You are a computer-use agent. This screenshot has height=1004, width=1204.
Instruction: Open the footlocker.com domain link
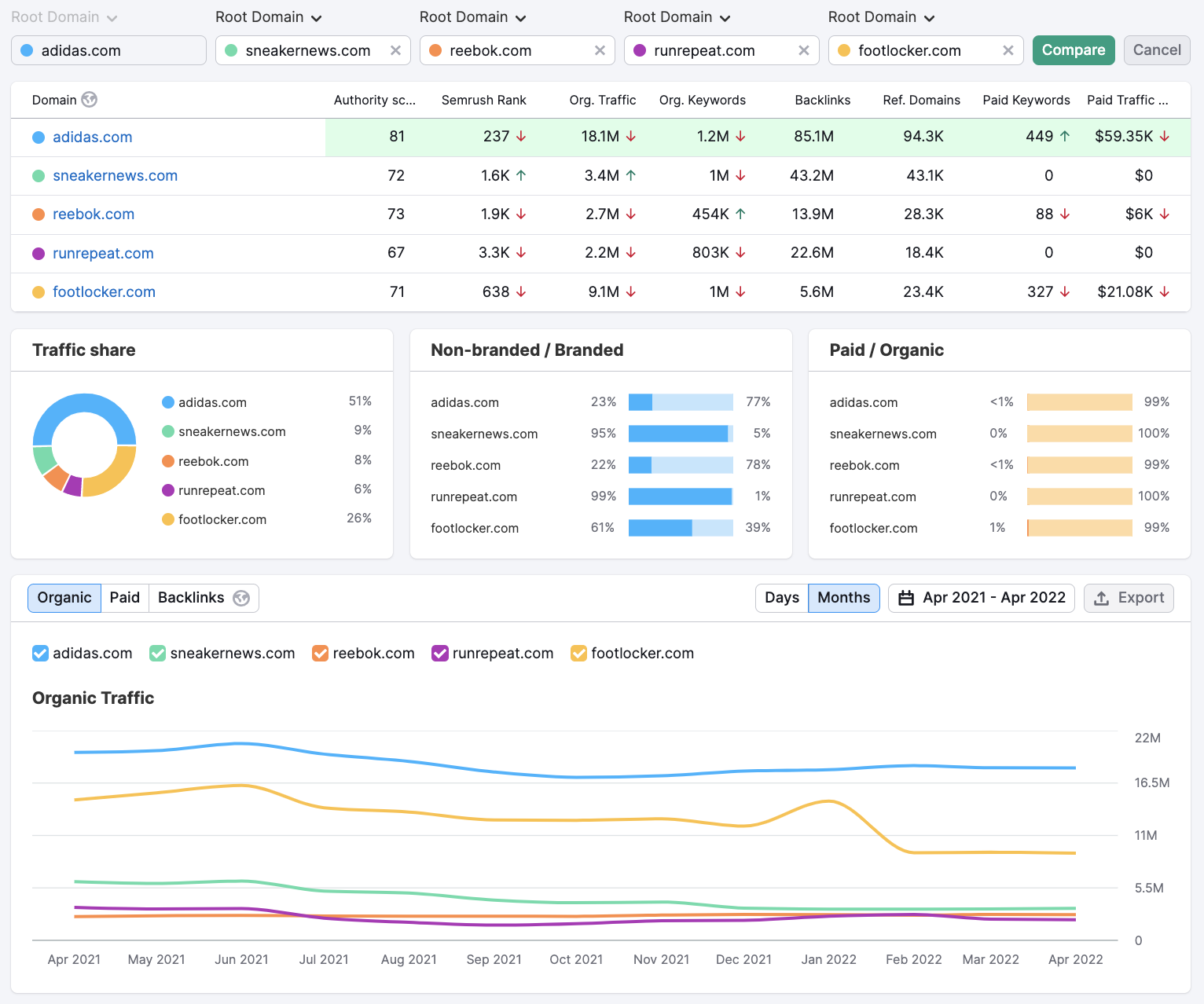pyautogui.click(x=103, y=291)
